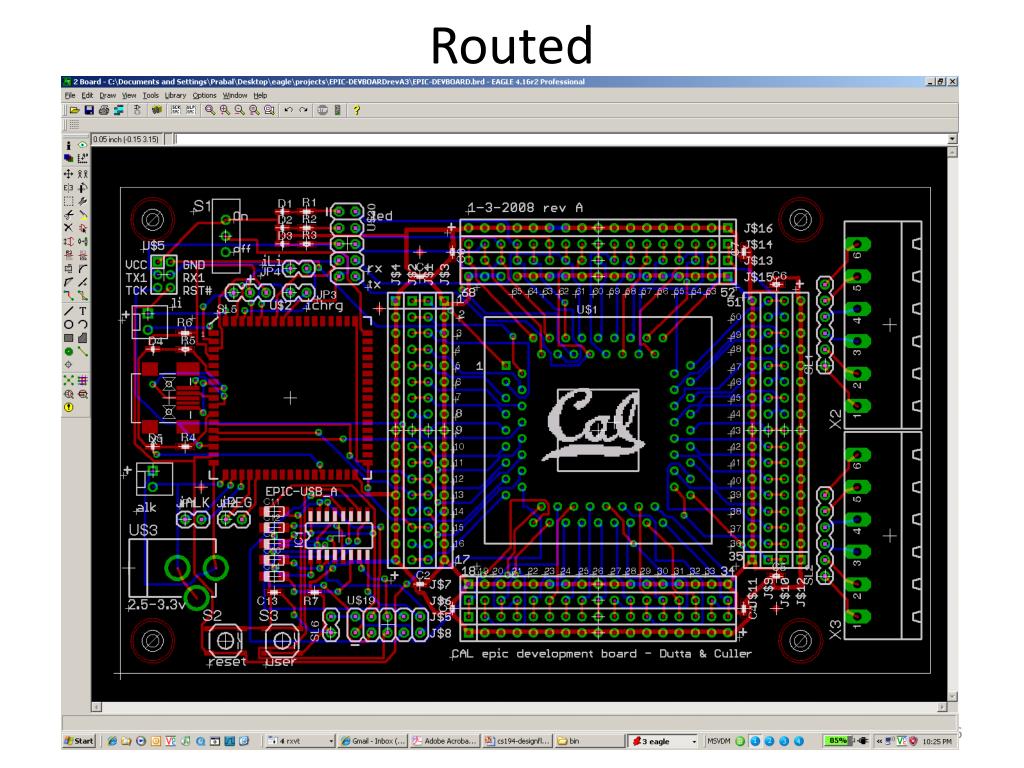Open the Library menu
1024x768 pixels.
point(175,95)
